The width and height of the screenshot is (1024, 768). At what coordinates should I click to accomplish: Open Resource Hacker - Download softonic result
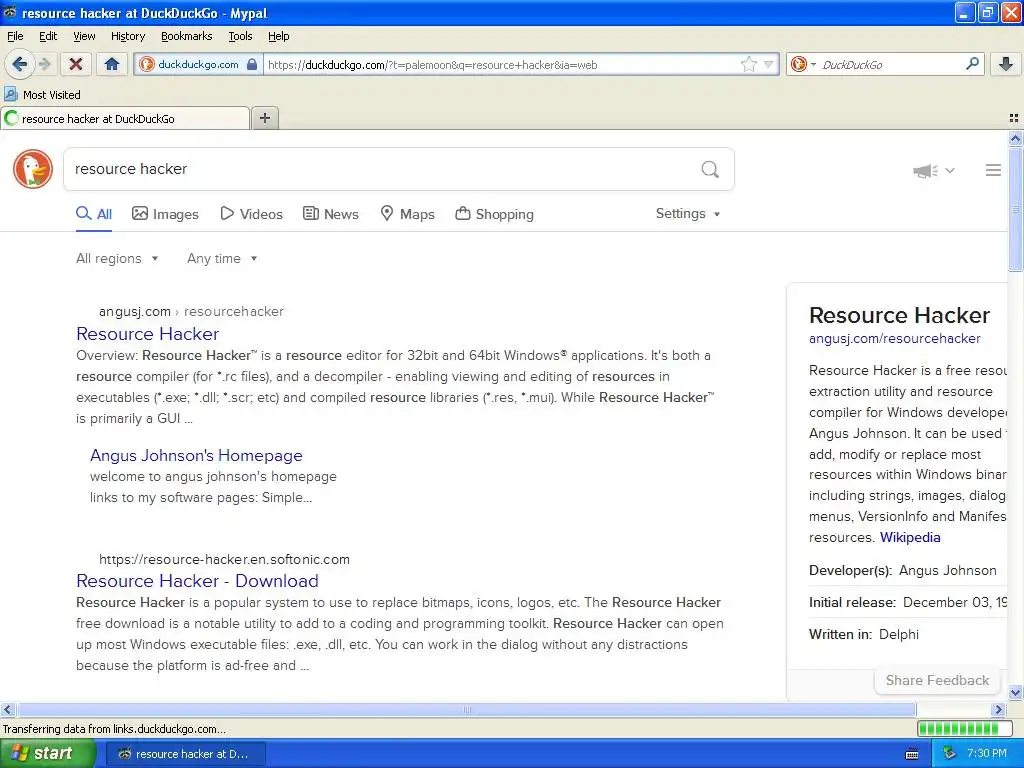coord(197,581)
